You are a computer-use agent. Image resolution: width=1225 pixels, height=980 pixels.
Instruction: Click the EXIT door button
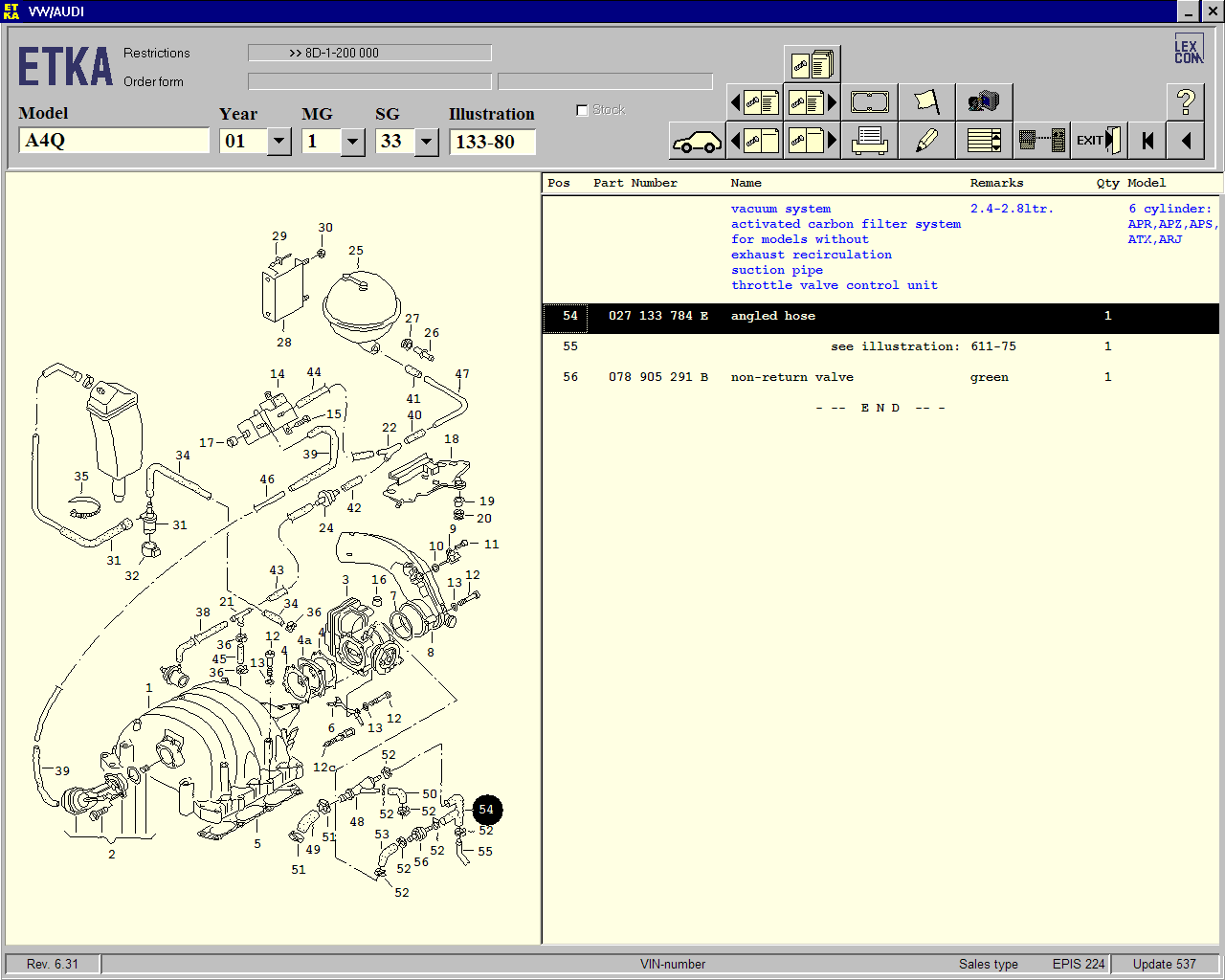pyautogui.click(x=1099, y=141)
